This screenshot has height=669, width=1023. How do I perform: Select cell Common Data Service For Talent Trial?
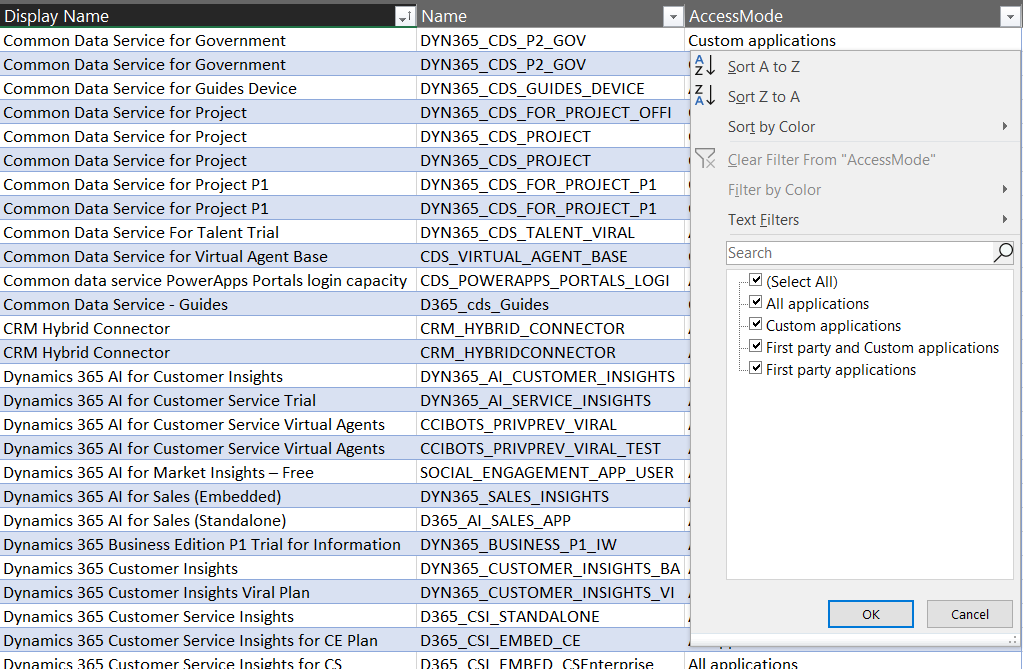coord(208,232)
